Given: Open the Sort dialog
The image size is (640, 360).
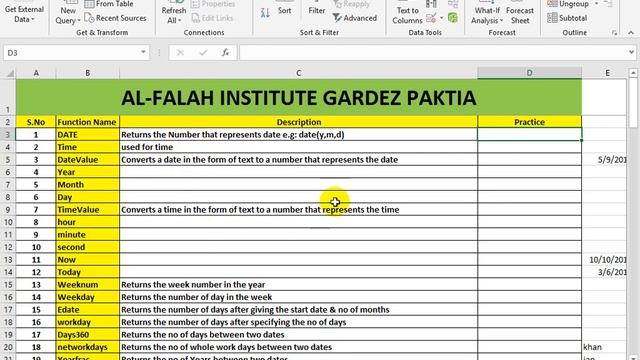Looking at the screenshot, I should point(284,9).
